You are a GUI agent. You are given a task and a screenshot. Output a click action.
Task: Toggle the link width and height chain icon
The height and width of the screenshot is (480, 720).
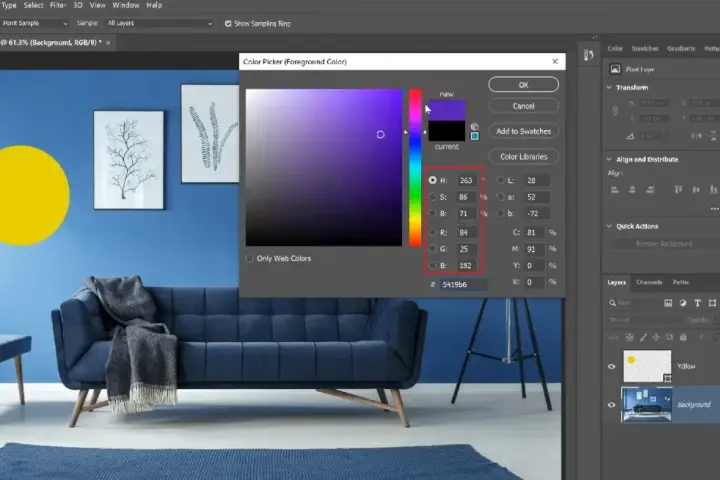(615, 111)
